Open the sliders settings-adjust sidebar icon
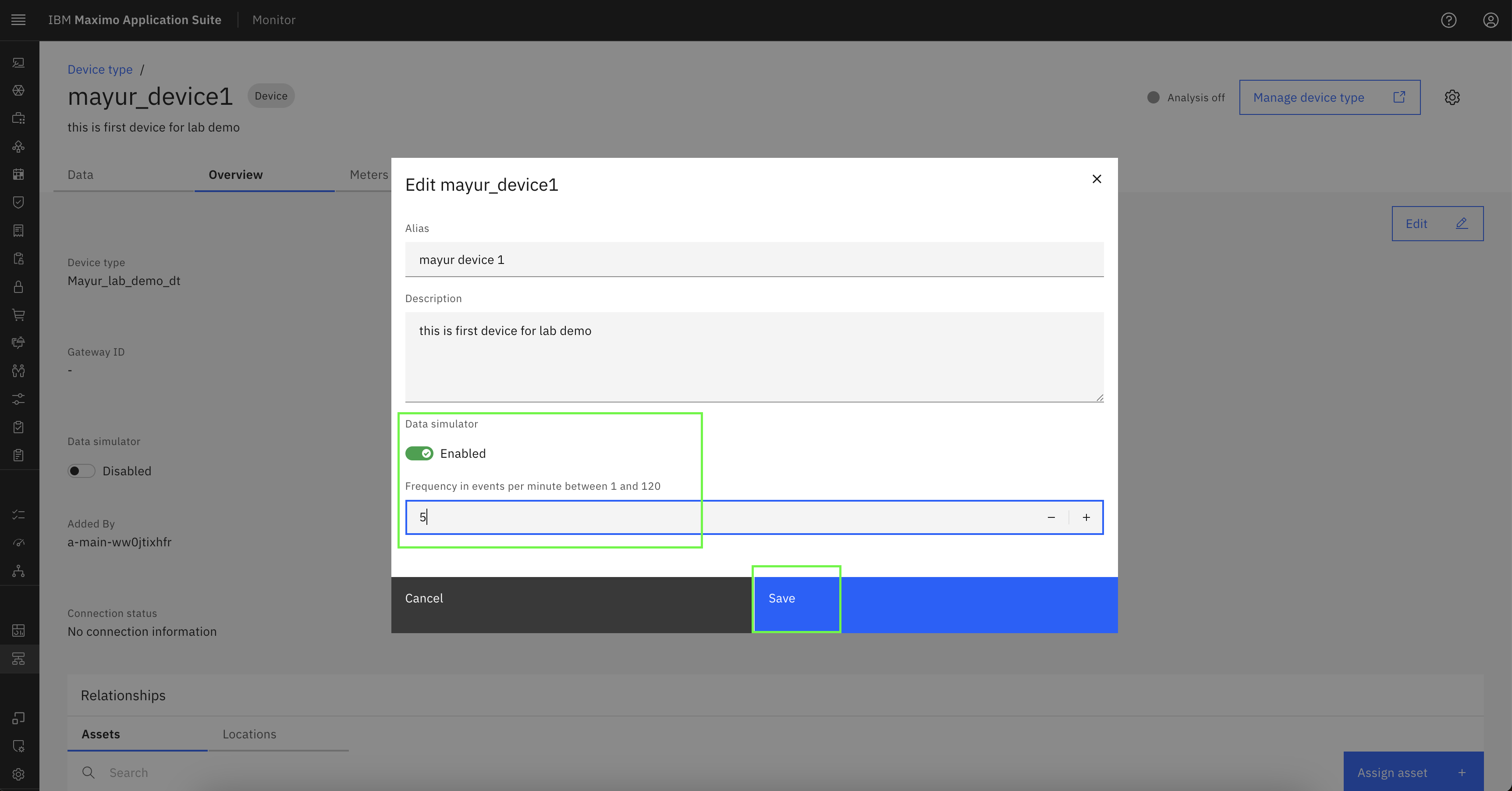 pyautogui.click(x=19, y=399)
